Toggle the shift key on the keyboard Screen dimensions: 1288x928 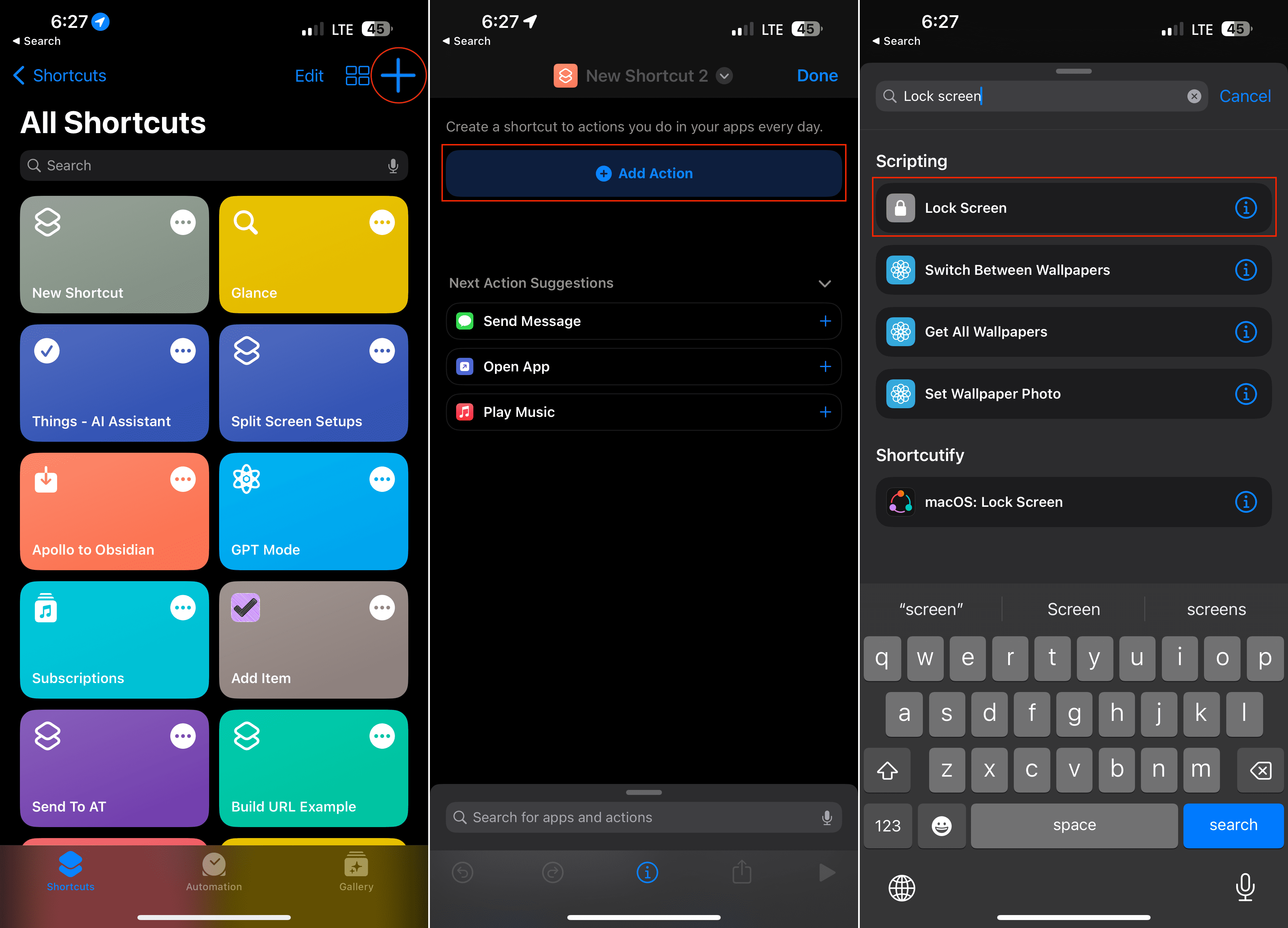click(887, 770)
